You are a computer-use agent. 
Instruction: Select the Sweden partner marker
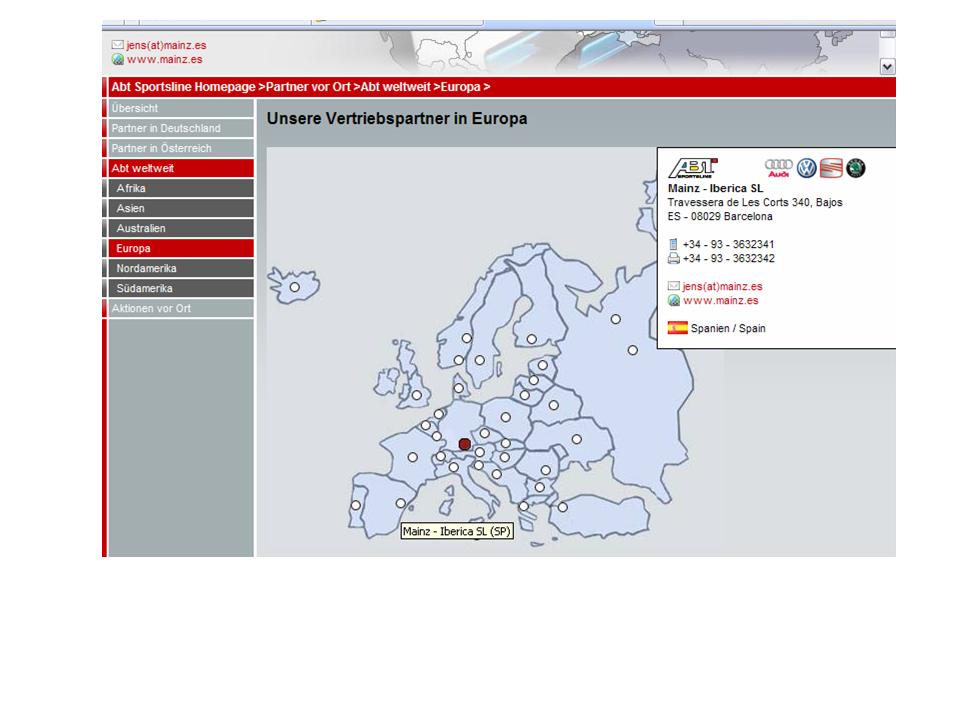pyautogui.click(x=479, y=361)
